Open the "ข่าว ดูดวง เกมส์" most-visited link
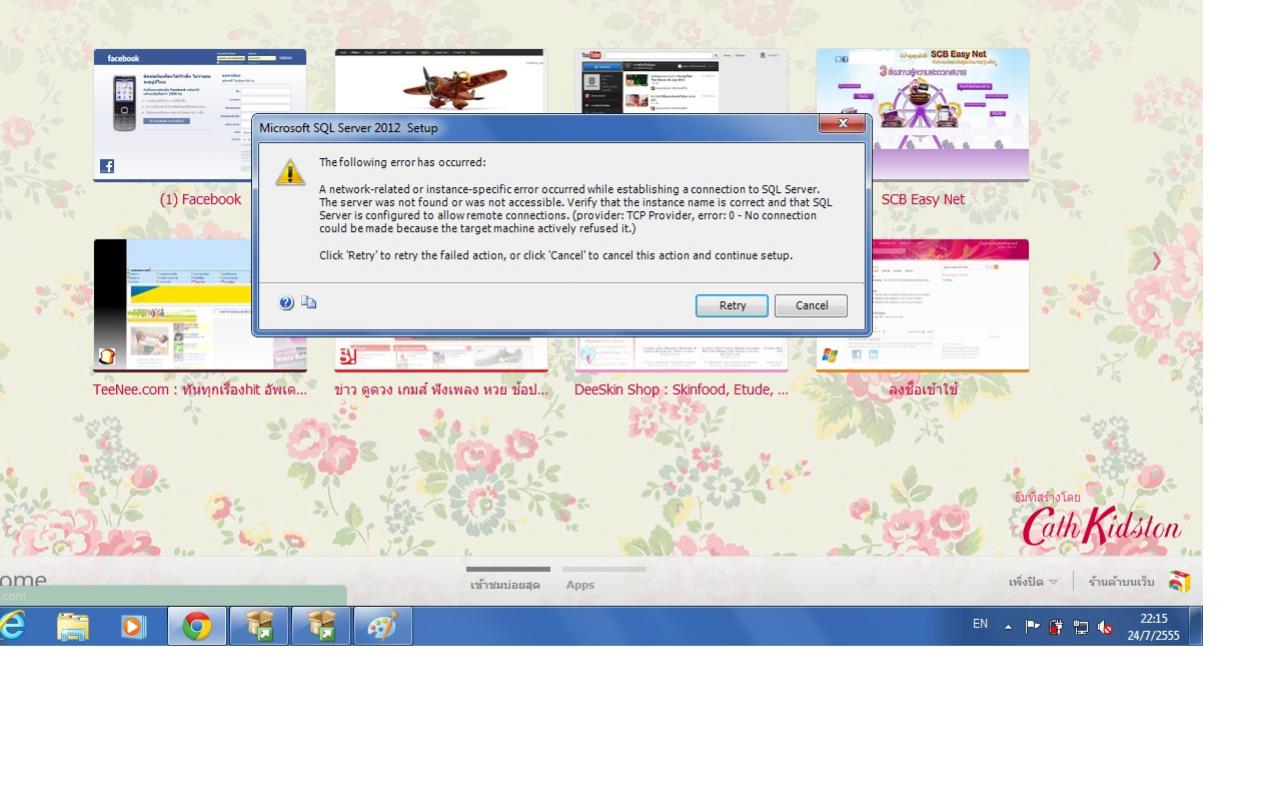 (x=441, y=390)
